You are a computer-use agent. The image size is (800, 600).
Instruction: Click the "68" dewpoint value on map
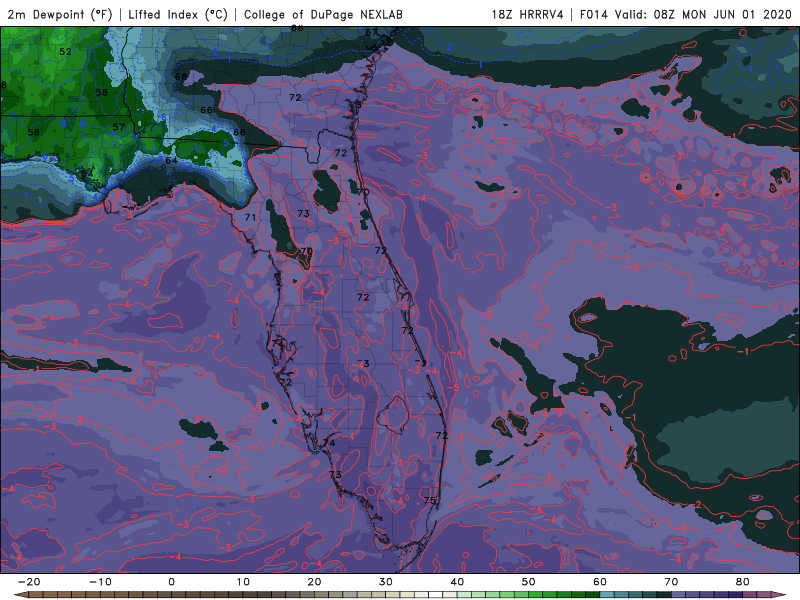(181, 77)
